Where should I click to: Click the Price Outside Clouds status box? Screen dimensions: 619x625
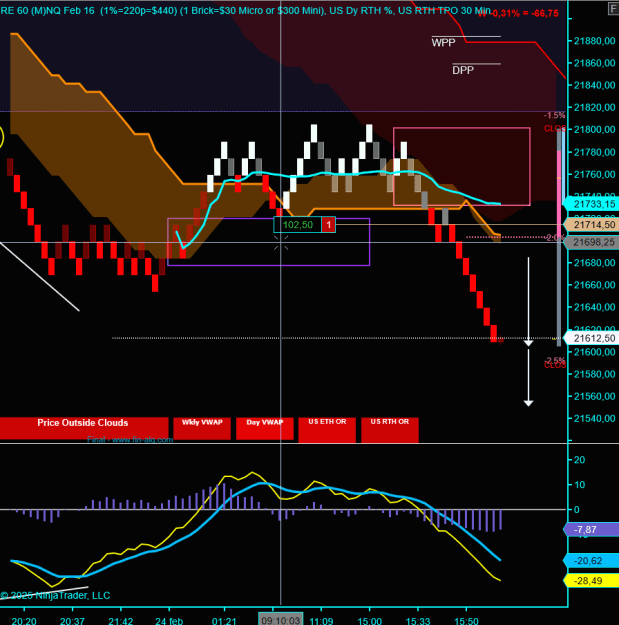(84, 428)
